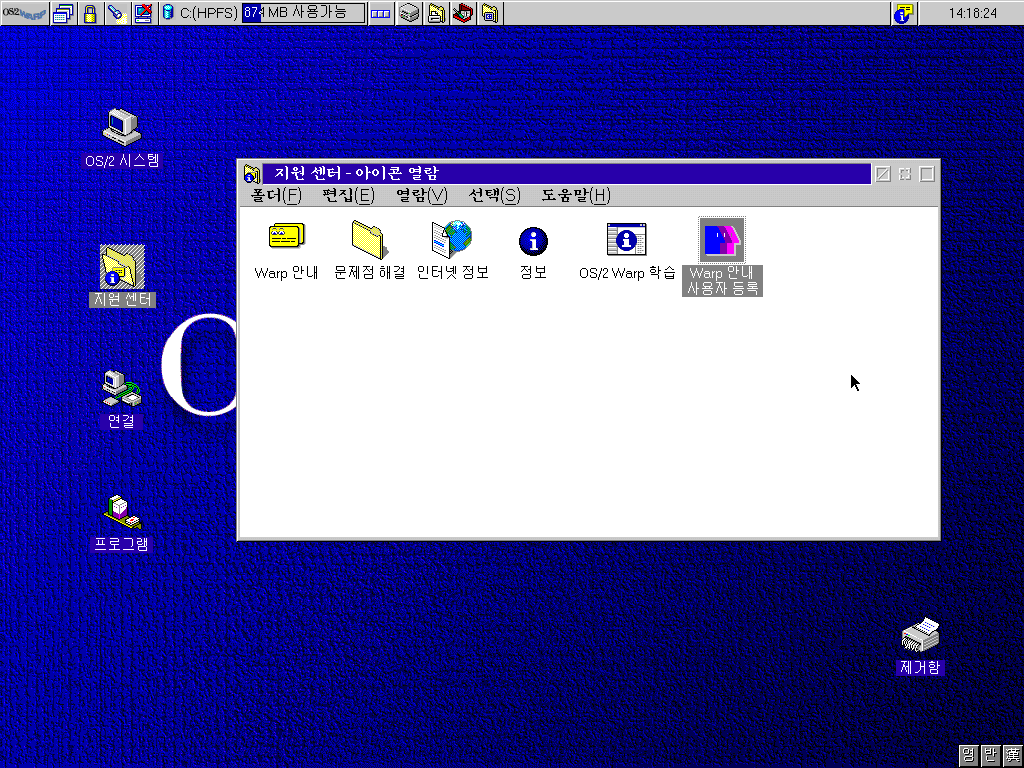Image resolution: width=1024 pixels, height=768 pixels.
Task: Open the 편집(E) menu
Action: coord(349,195)
